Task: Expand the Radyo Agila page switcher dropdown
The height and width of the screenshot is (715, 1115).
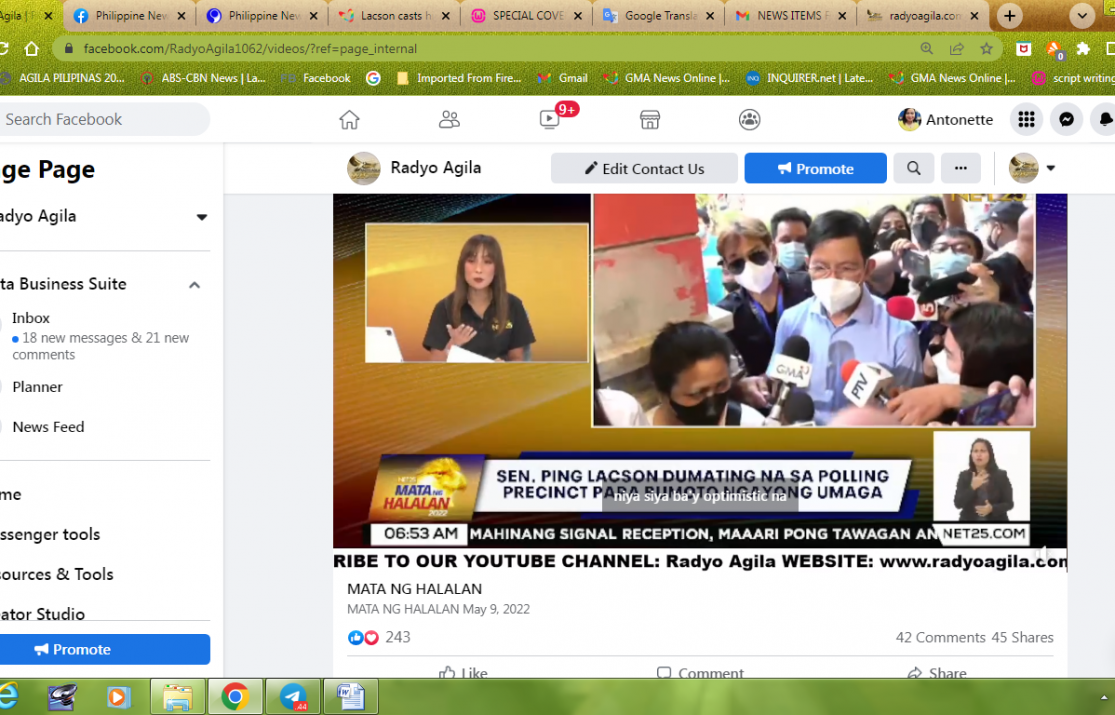Action: point(201,217)
